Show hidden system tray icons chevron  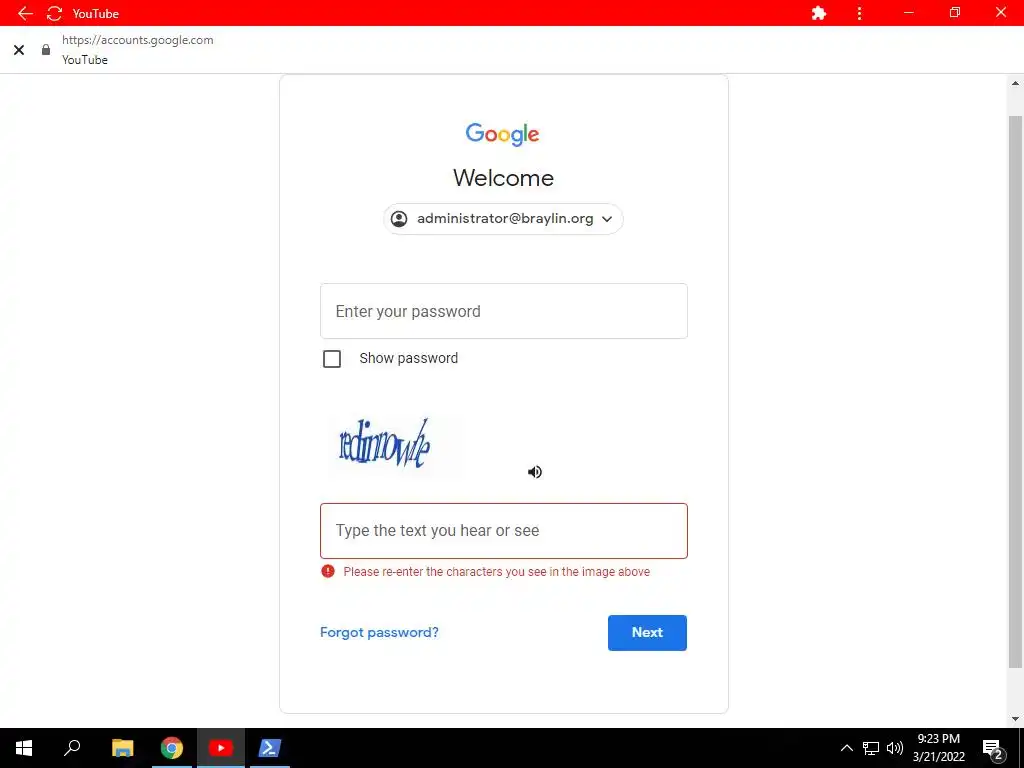point(846,748)
